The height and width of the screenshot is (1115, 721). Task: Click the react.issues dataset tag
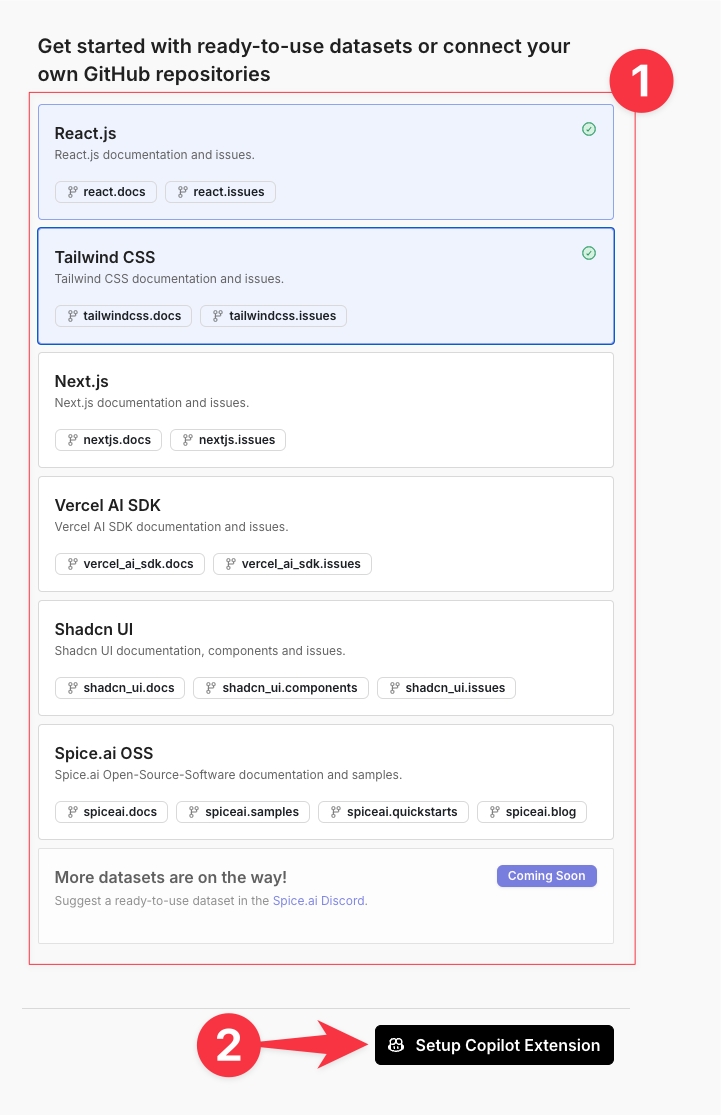(x=220, y=192)
